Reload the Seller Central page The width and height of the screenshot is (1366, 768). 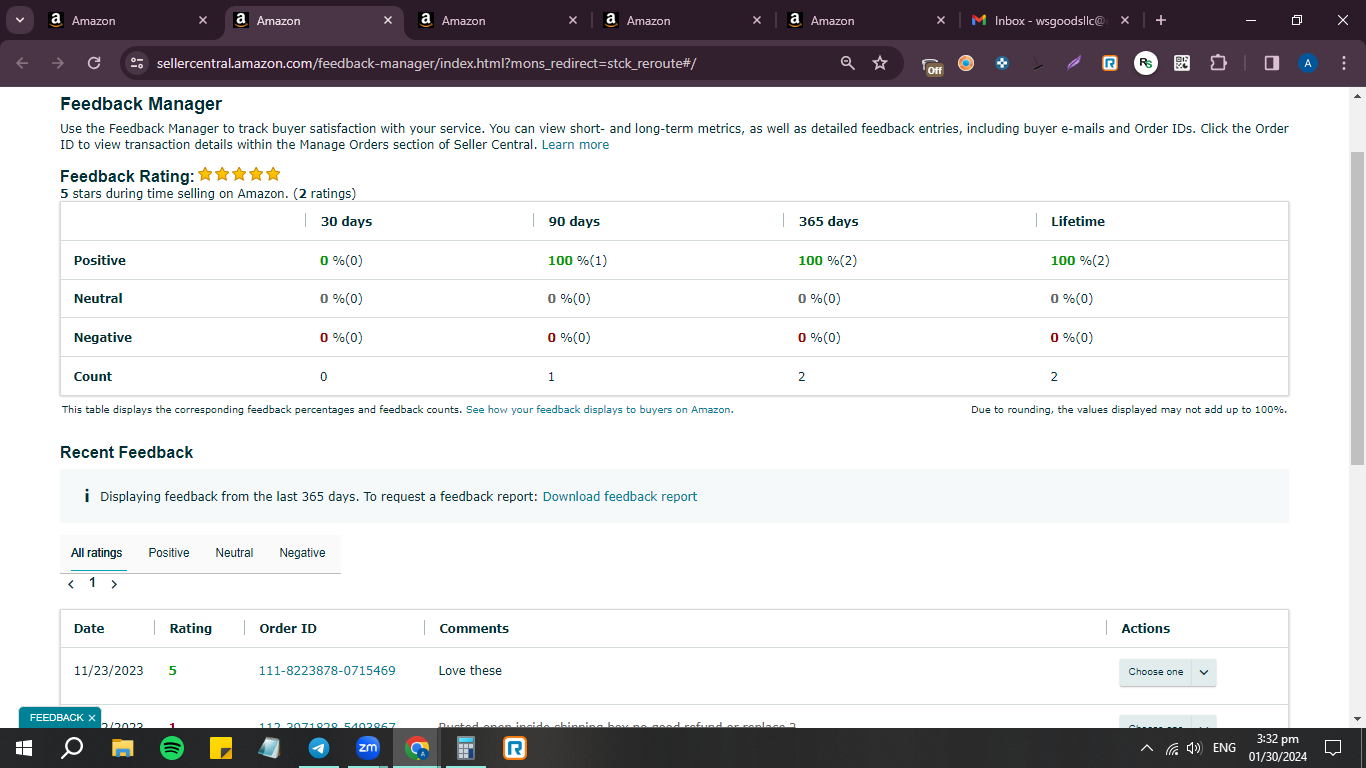click(x=94, y=63)
